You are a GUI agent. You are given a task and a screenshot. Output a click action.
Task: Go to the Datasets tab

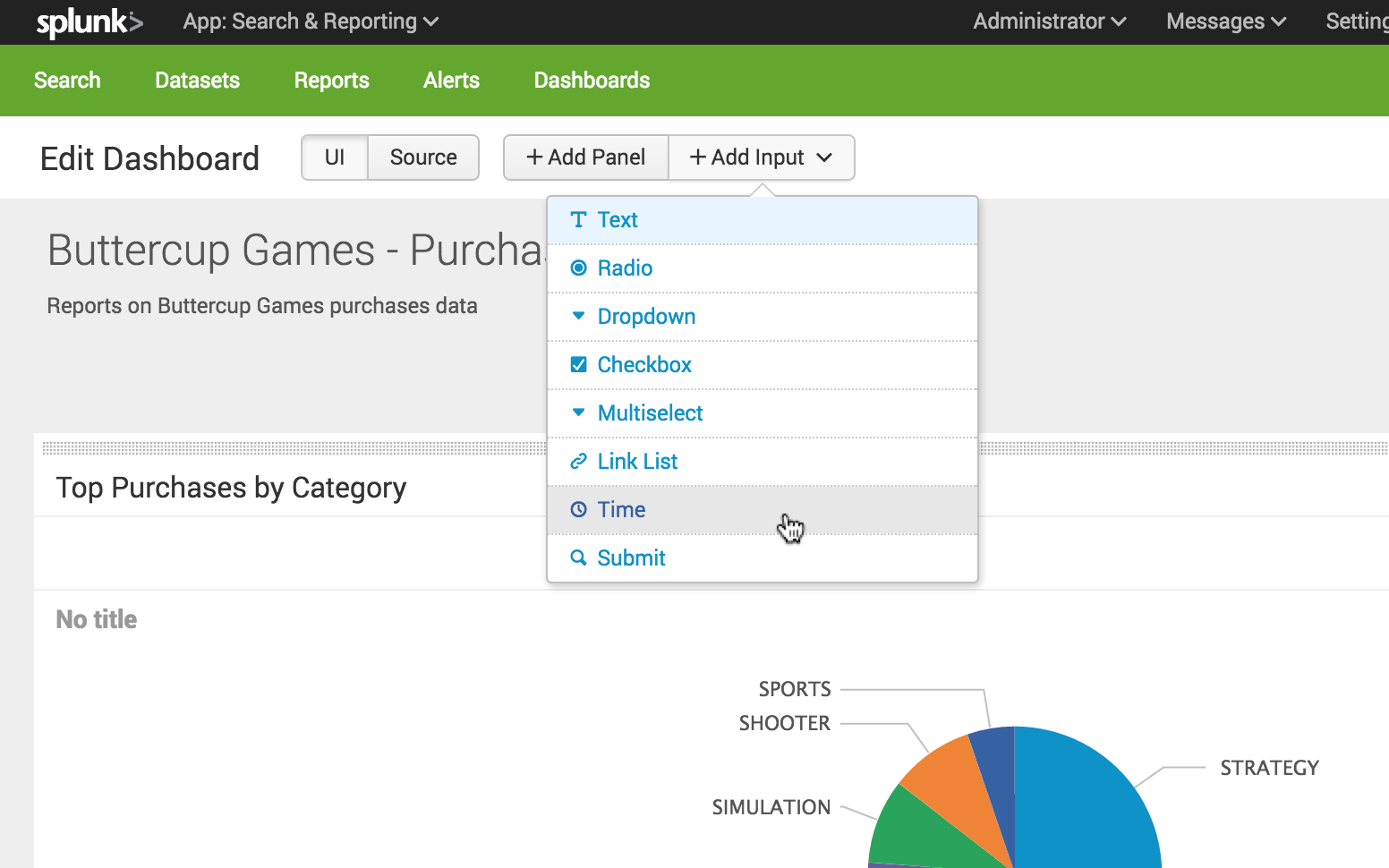click(197, 81)
